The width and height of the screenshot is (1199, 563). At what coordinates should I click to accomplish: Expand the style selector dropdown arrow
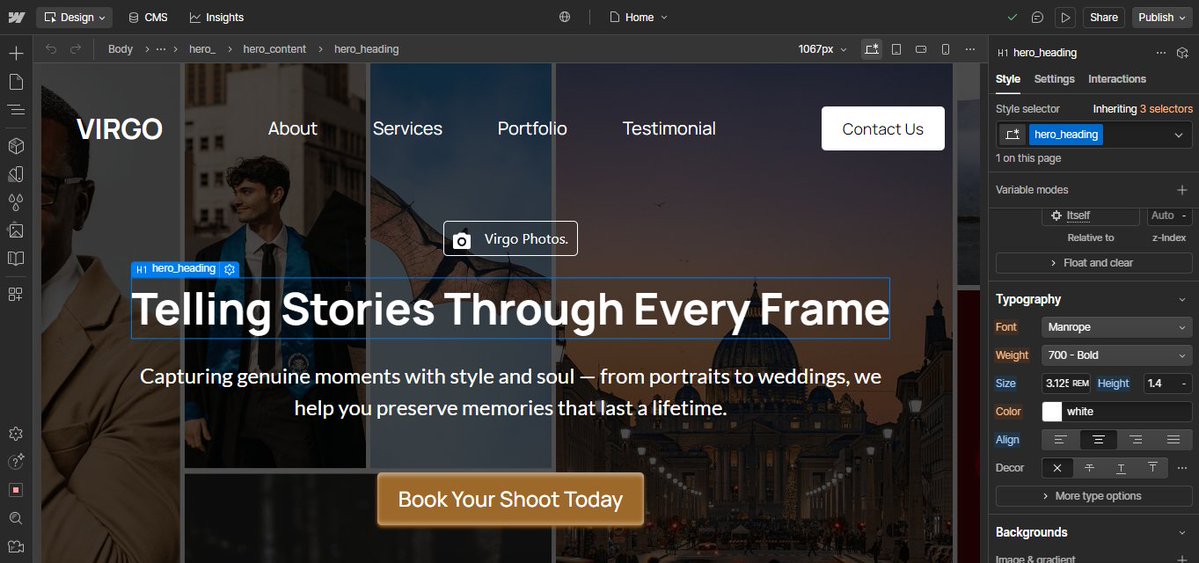[x=1178, y=135]
